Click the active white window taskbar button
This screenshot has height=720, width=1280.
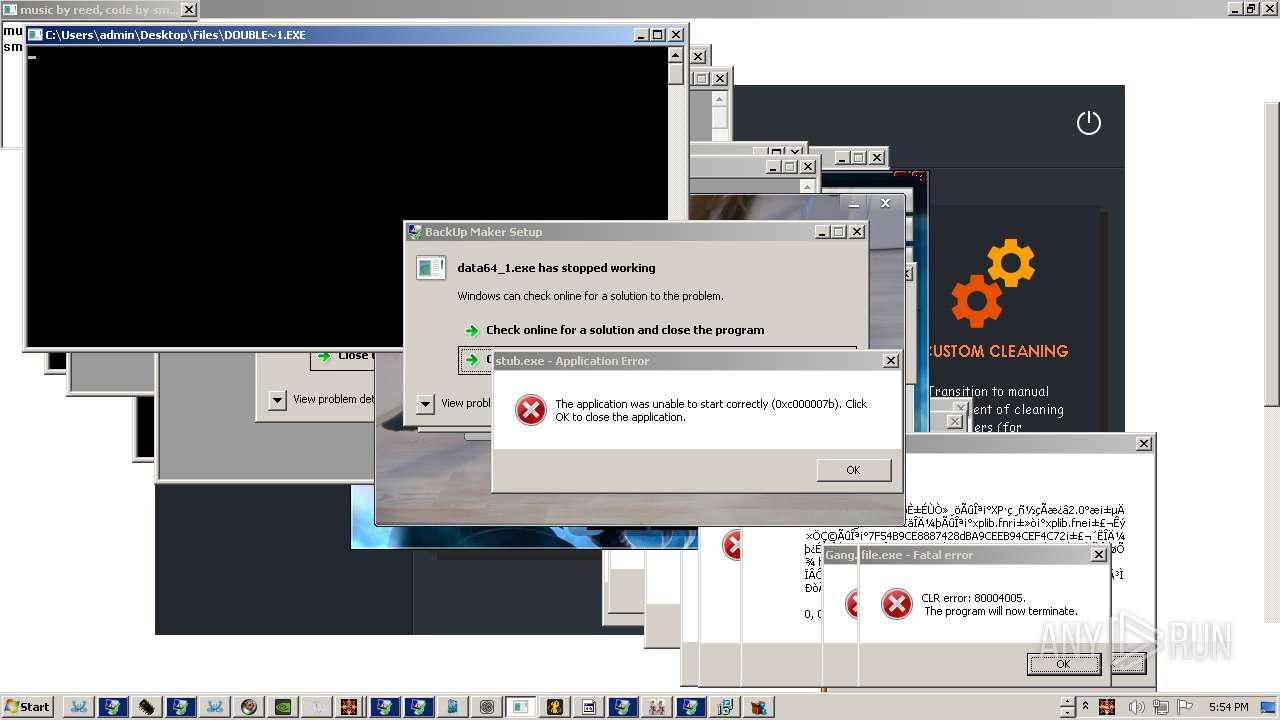click(x=521, y=707)
